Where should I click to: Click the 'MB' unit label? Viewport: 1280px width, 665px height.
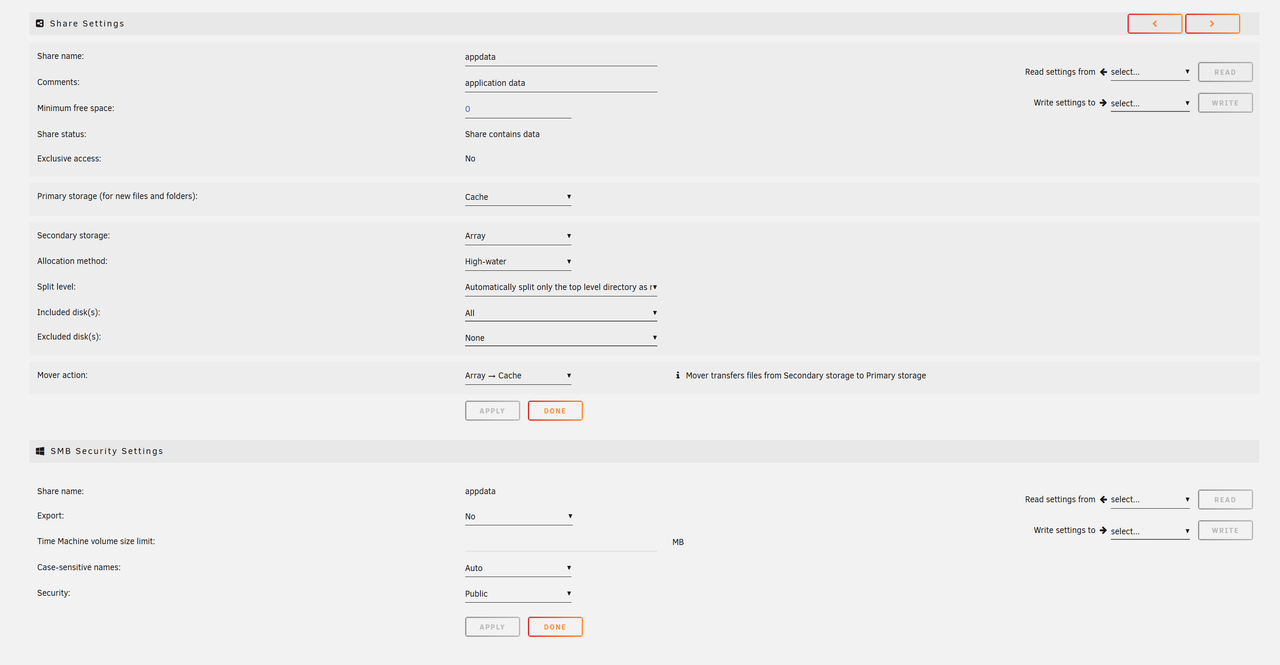[x=678, y=542]
